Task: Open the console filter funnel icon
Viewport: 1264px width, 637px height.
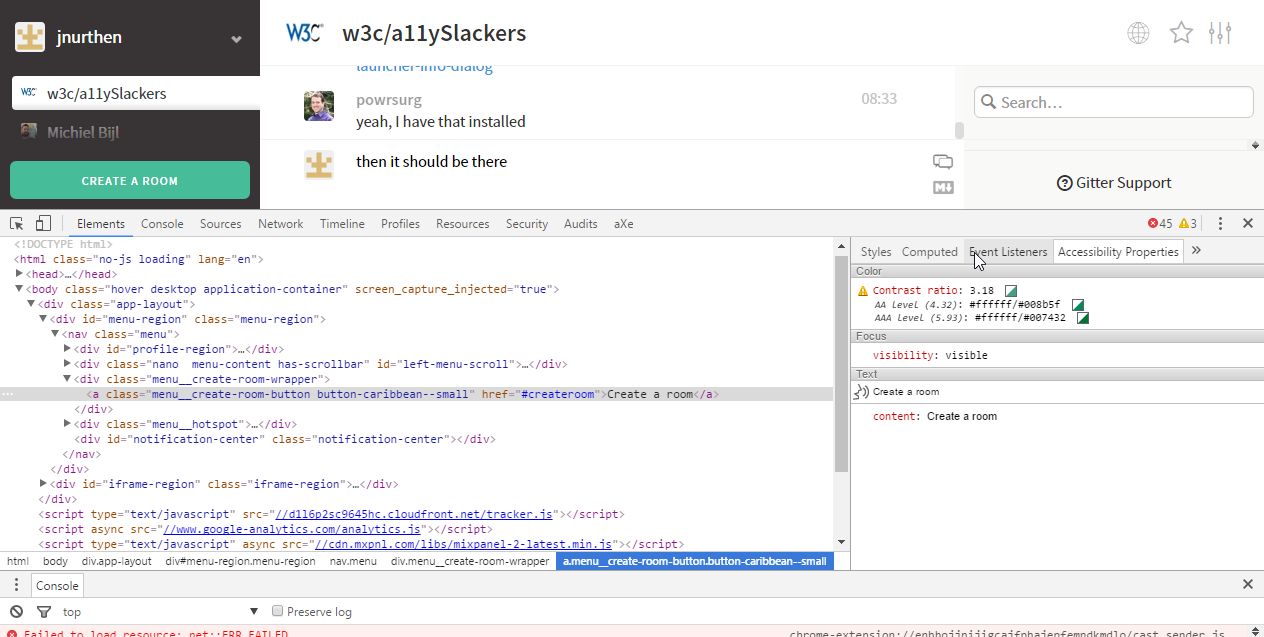Action: (x=43, y=612)
